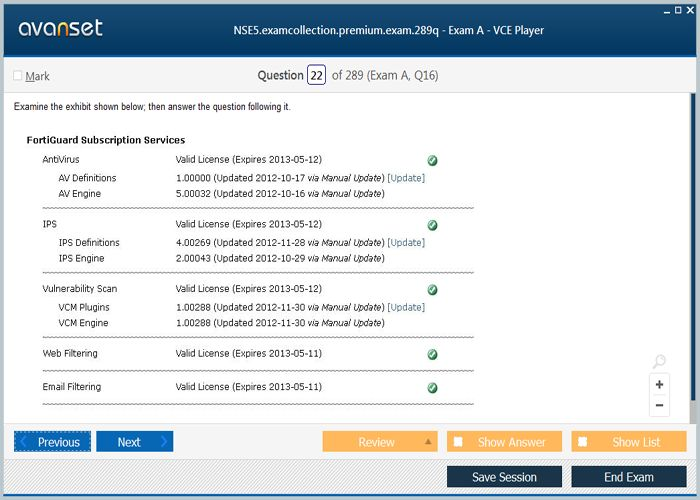This screenshot has width=700, height=500.
Task: Go to the Next question
Action: (134, 442)
